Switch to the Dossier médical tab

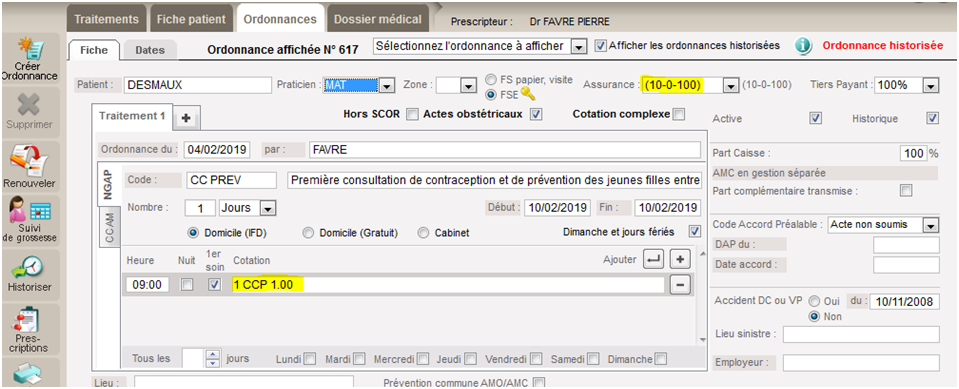point(377,19)
